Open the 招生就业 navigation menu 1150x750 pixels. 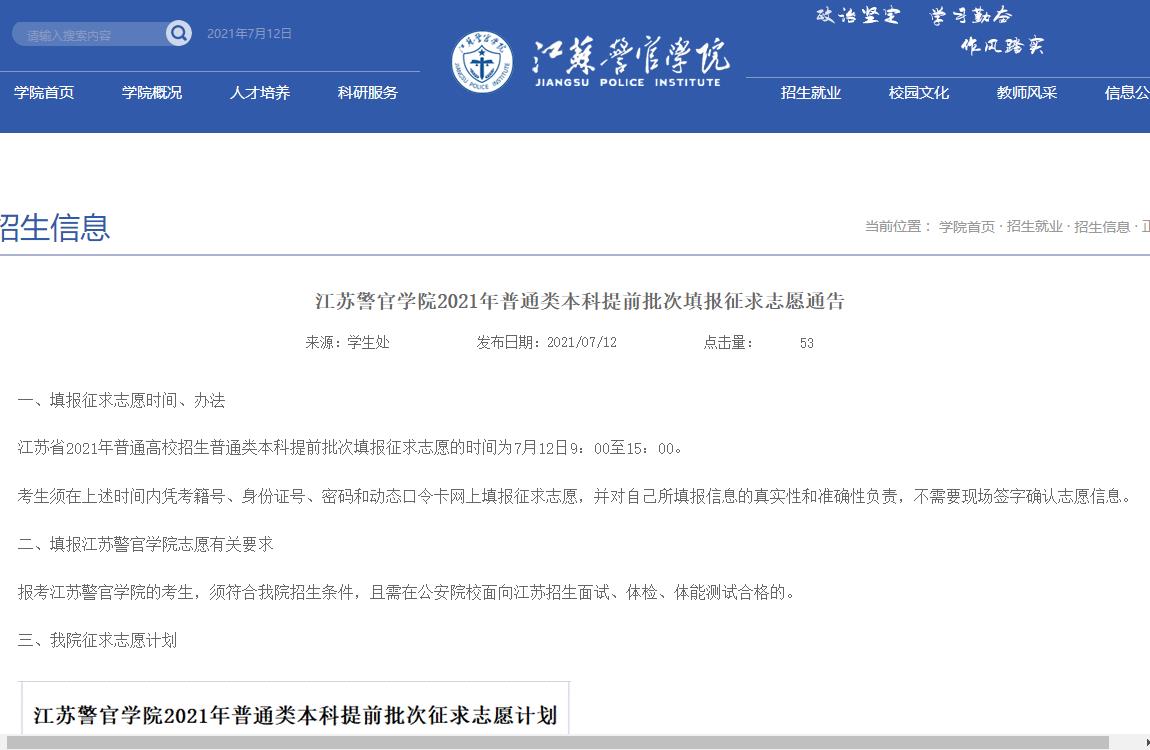(811, 93)
